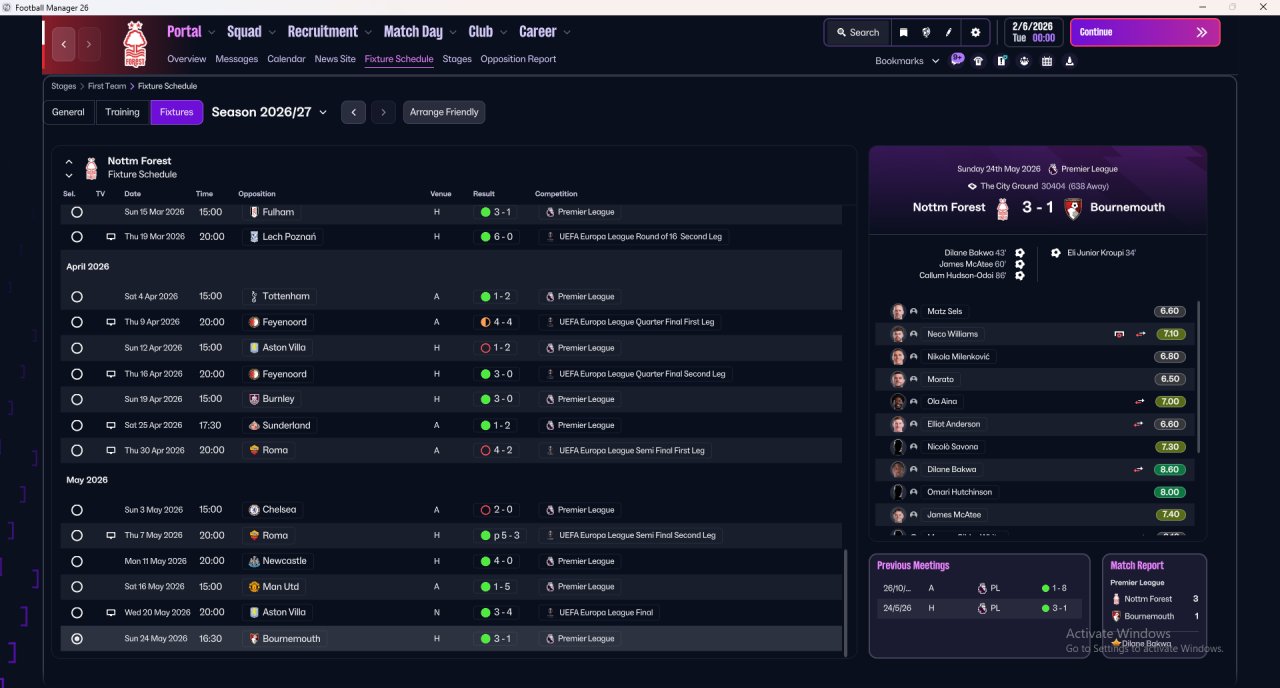Click the download icon in bookmarks bar
This screenshot has height=688, width=1280.
pyautogui.click(x=1070, y=61)
